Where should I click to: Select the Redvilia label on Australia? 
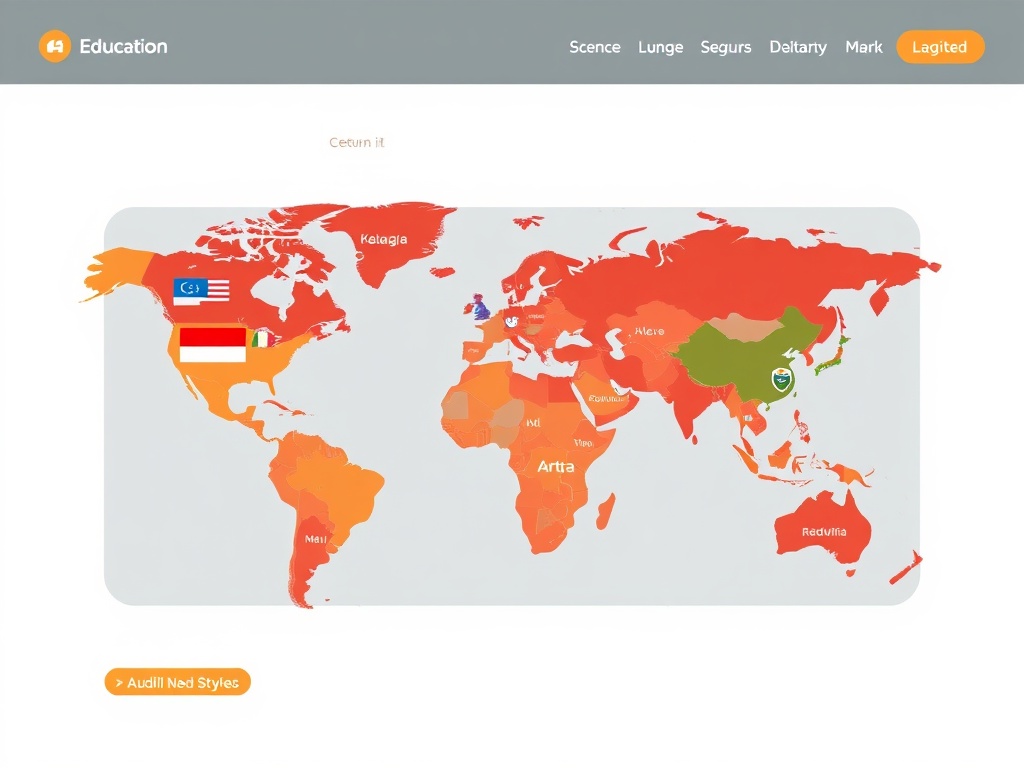(x=824, y=532)
